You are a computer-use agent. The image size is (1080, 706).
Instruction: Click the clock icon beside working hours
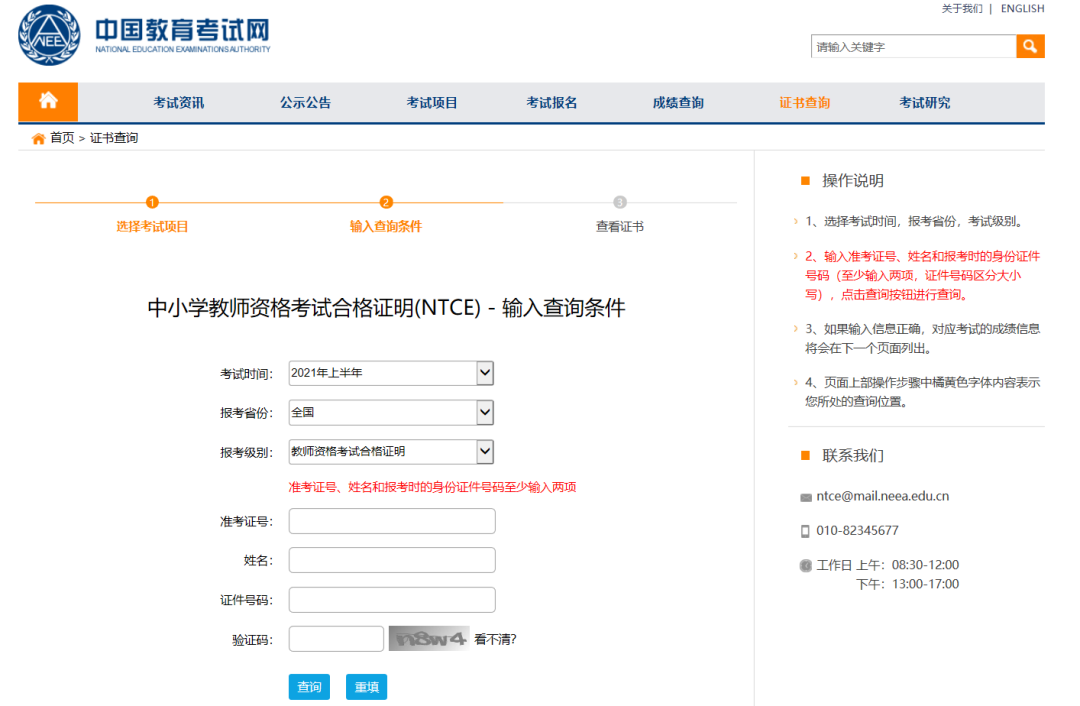pyautogui.click(x=806, y=565)
